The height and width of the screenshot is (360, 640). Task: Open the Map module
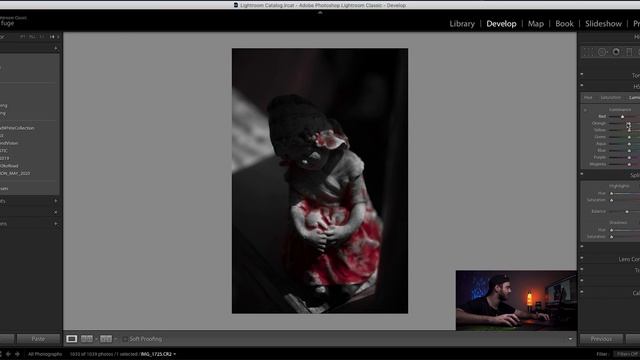(x=536, y=24)
